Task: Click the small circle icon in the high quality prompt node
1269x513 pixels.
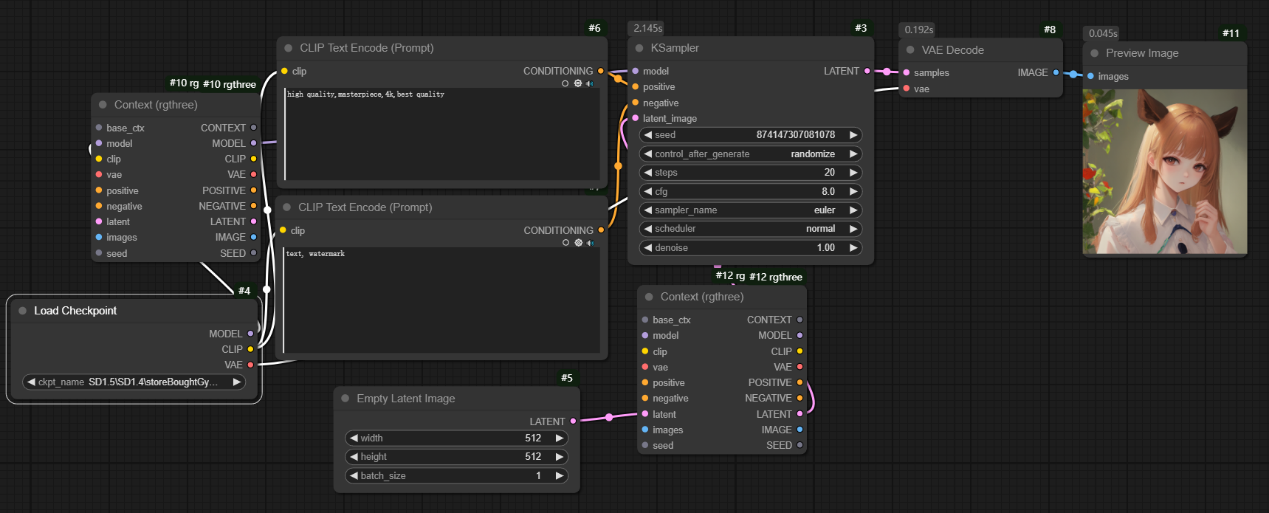Action: [x=566, y=84]
